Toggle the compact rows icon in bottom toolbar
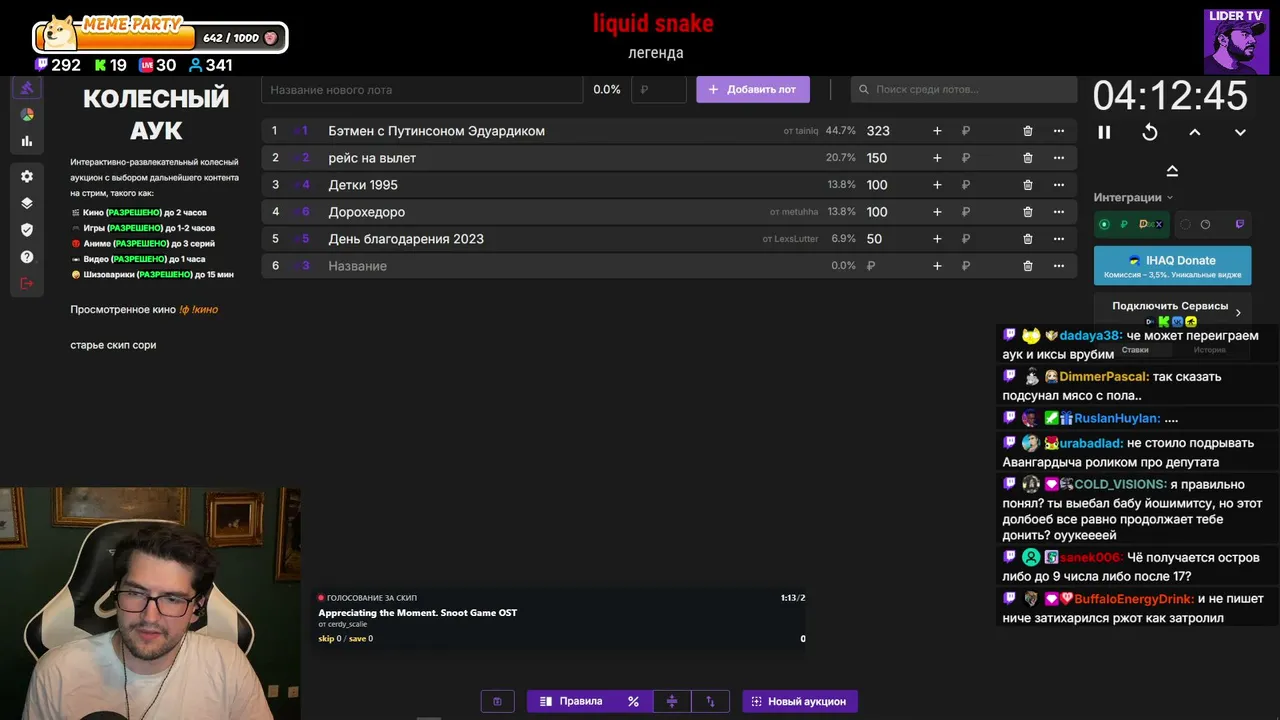This screenshot has height=720, width=1280. click(672, 701)
